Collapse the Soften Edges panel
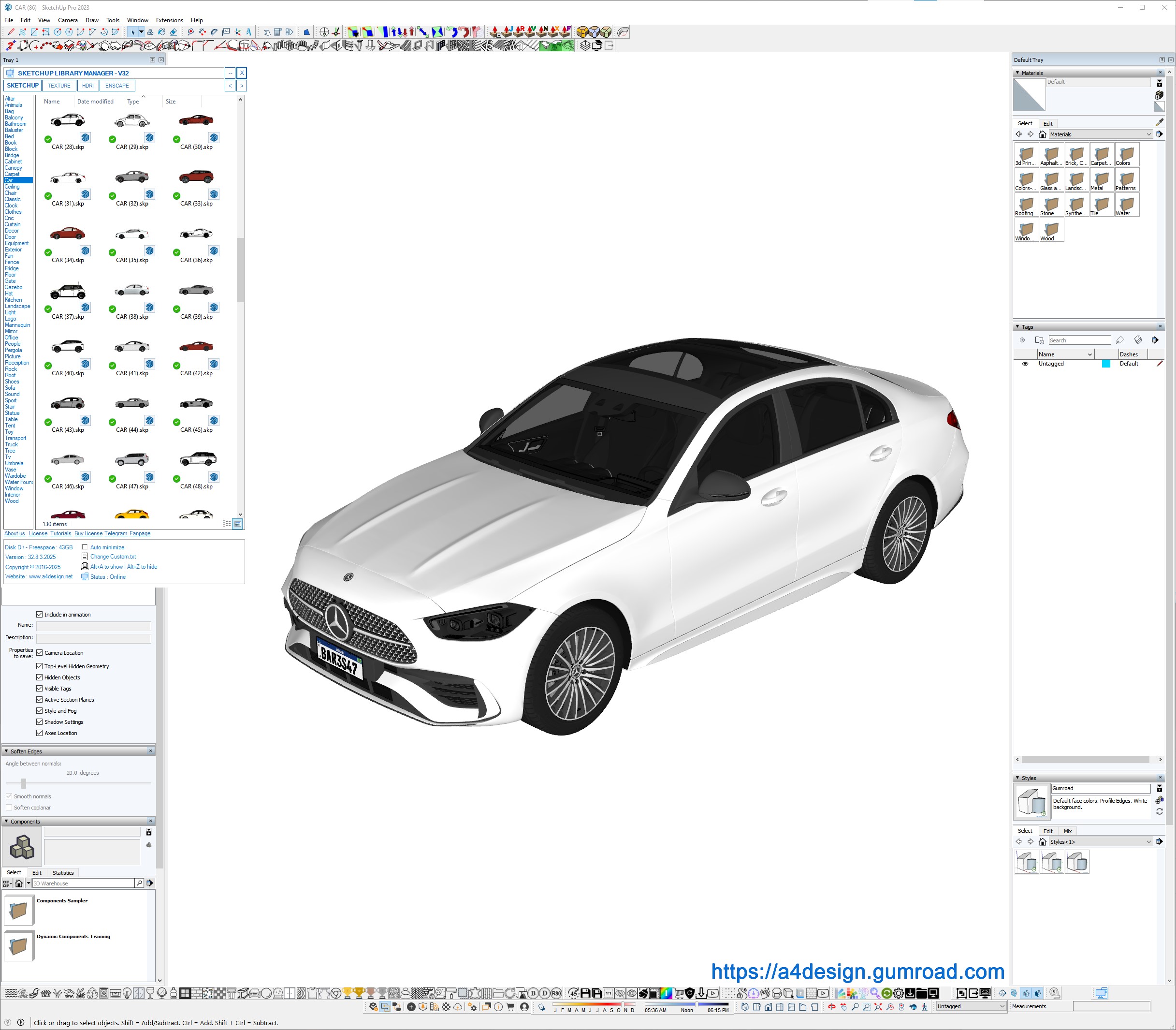 click(6, 751)
